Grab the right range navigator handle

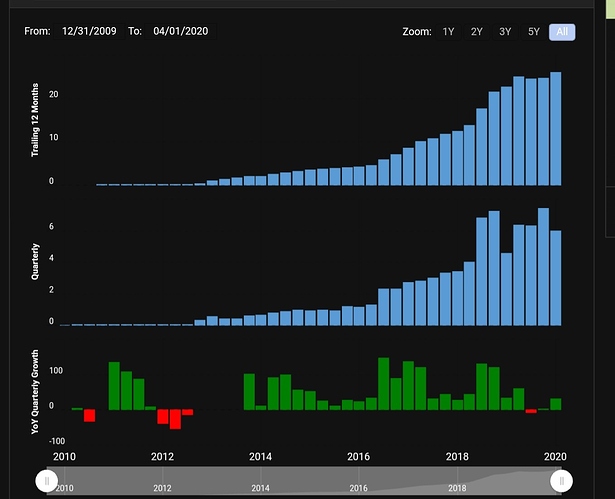click(561, 481)
